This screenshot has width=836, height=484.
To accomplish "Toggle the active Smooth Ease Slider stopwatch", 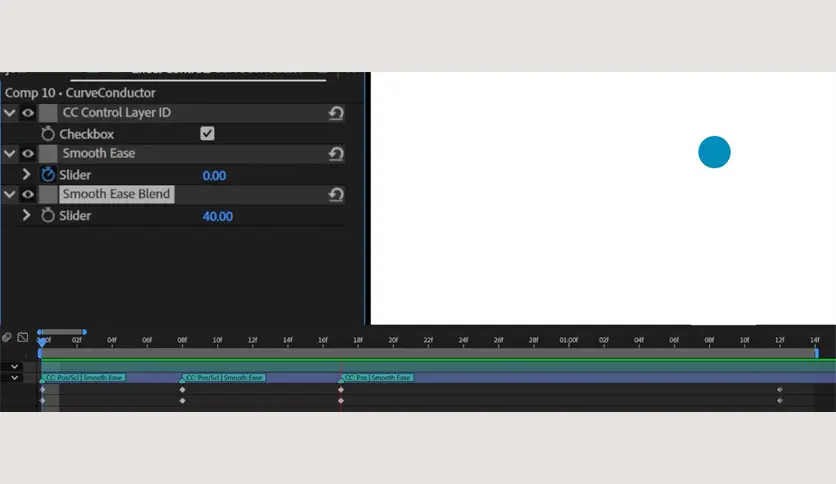I will tap(48, 174).
